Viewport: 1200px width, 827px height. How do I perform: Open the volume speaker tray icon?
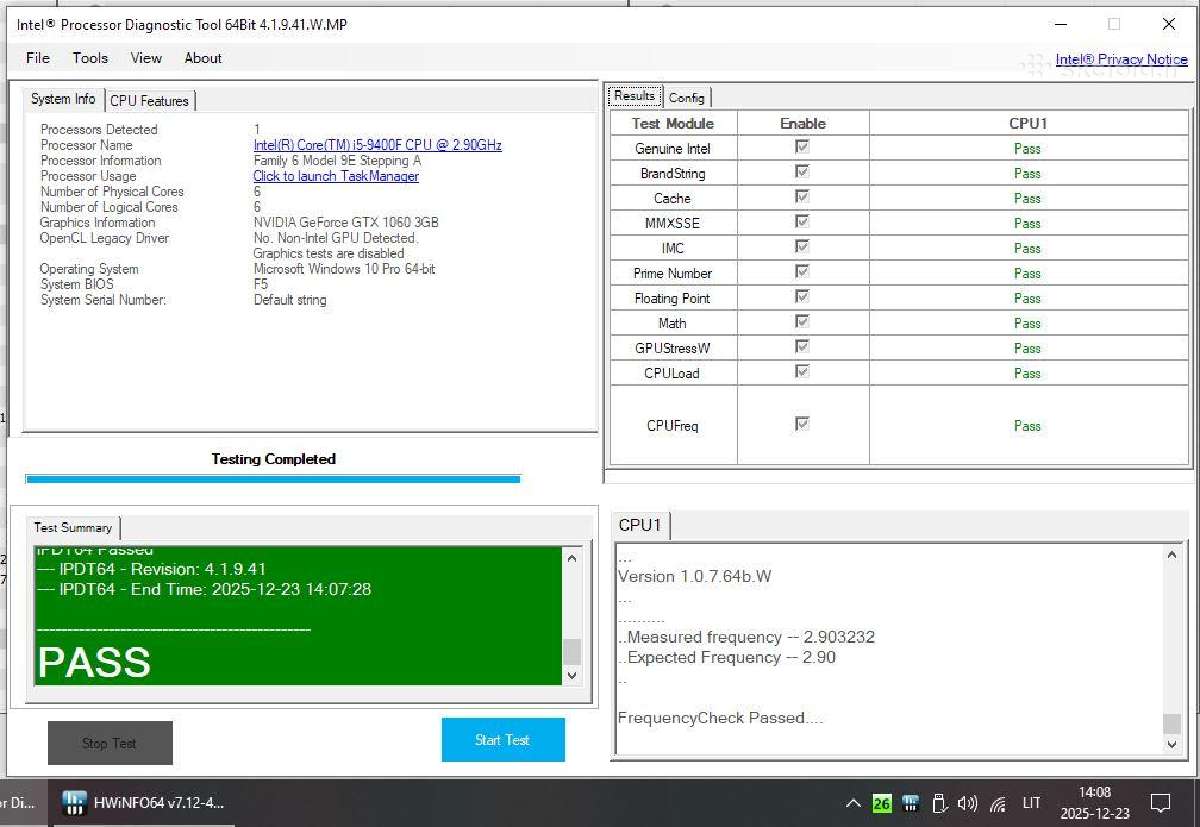click(967, 803)
